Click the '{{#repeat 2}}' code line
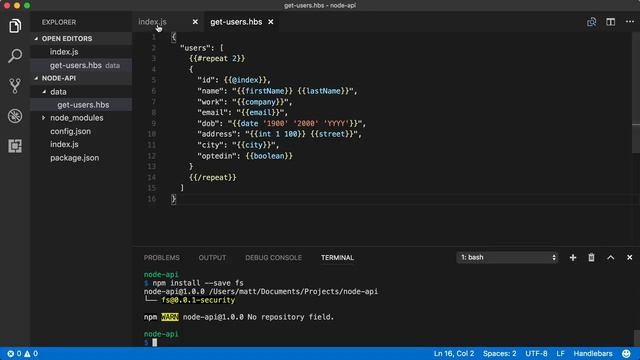640x360 pixels. (217, 58)
